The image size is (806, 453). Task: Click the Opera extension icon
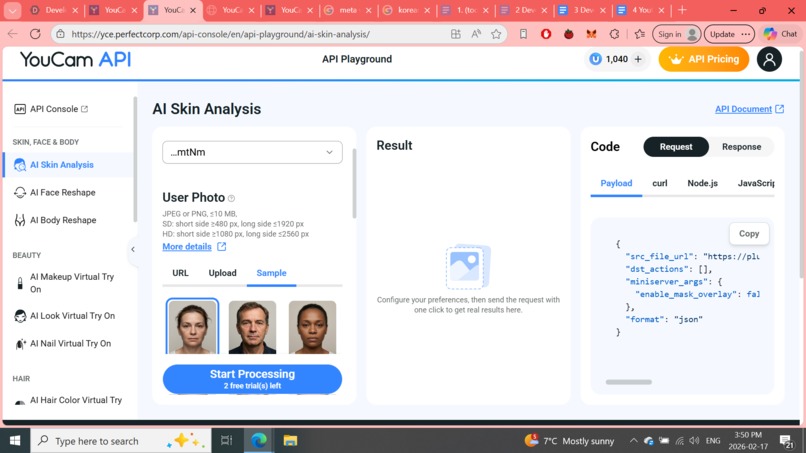pos(546,34)
